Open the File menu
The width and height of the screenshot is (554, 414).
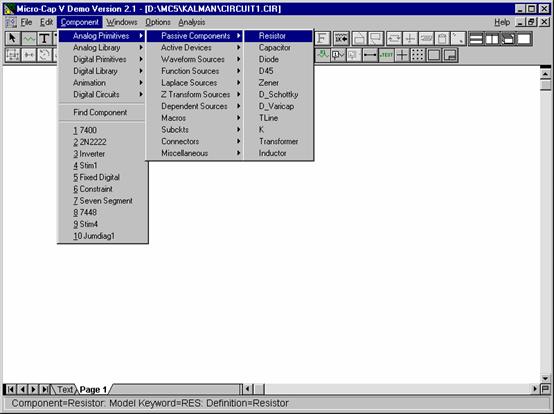point(26,22)
